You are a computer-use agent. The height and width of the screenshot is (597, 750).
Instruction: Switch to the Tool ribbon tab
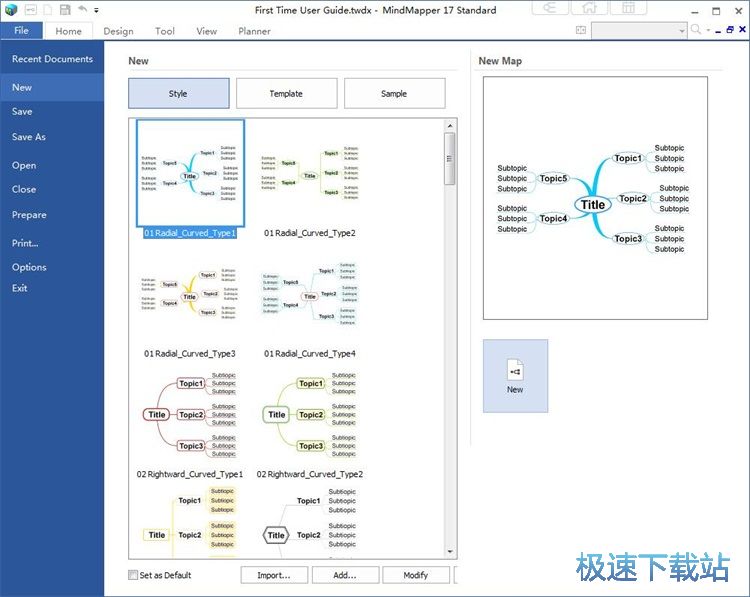pyautogui.click(x=165, y=31)
